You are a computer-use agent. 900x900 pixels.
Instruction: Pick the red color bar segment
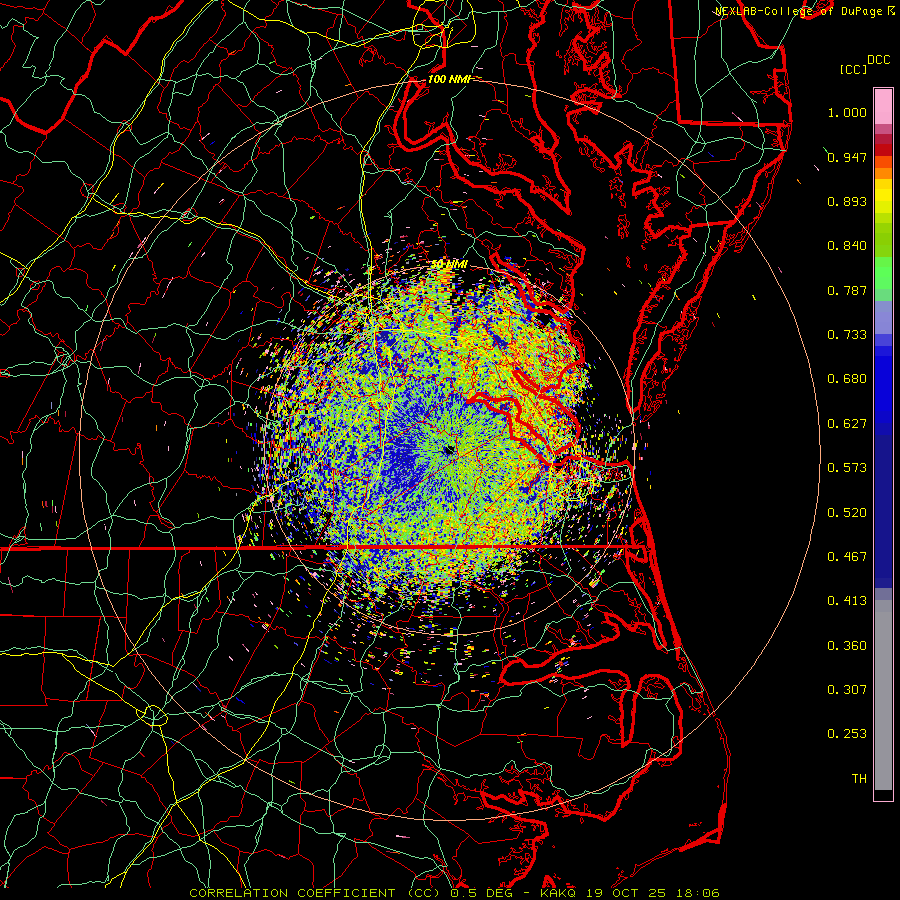[x=883, y=150]
